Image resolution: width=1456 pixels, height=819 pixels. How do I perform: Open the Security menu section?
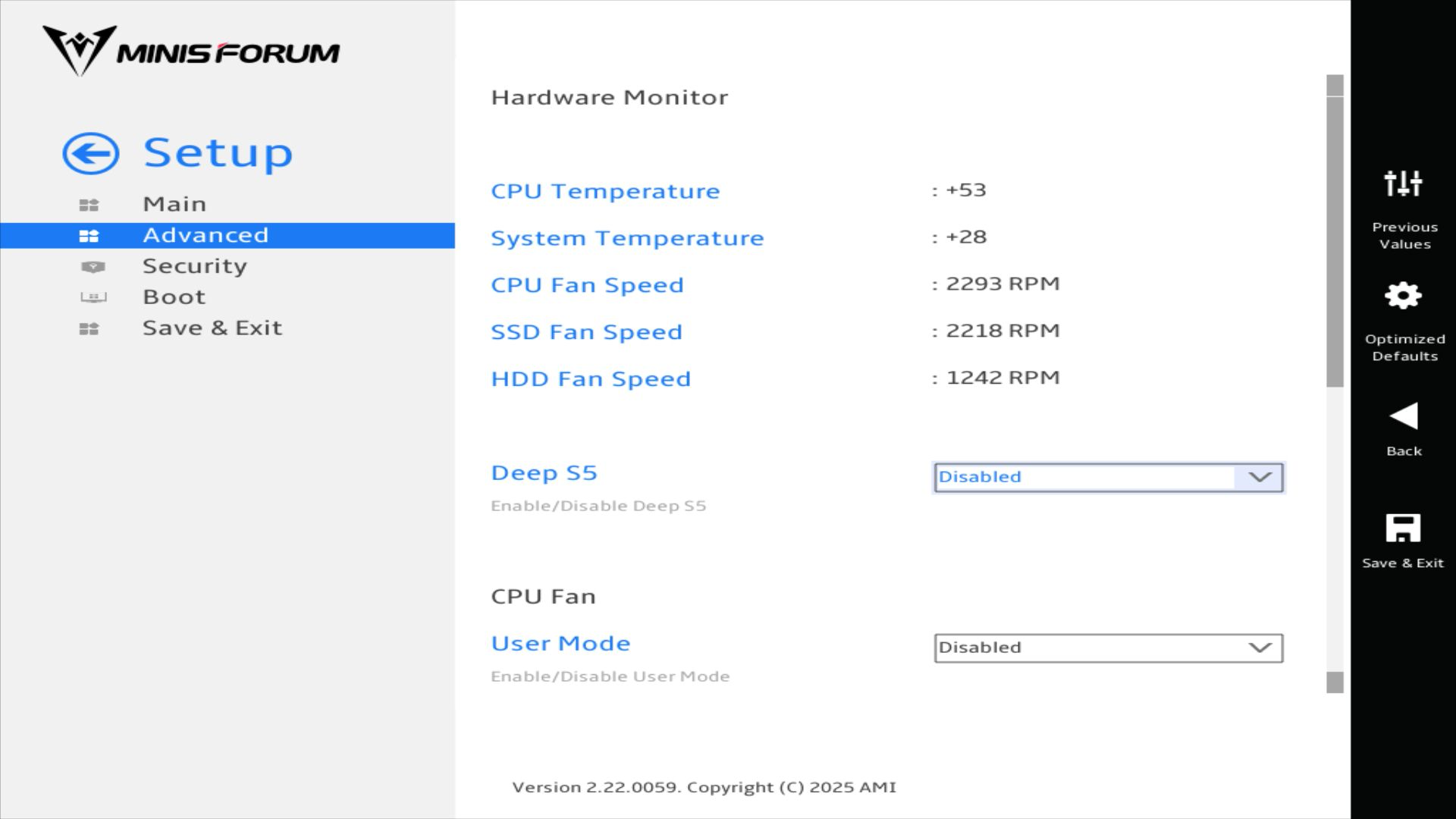(194, 266)
